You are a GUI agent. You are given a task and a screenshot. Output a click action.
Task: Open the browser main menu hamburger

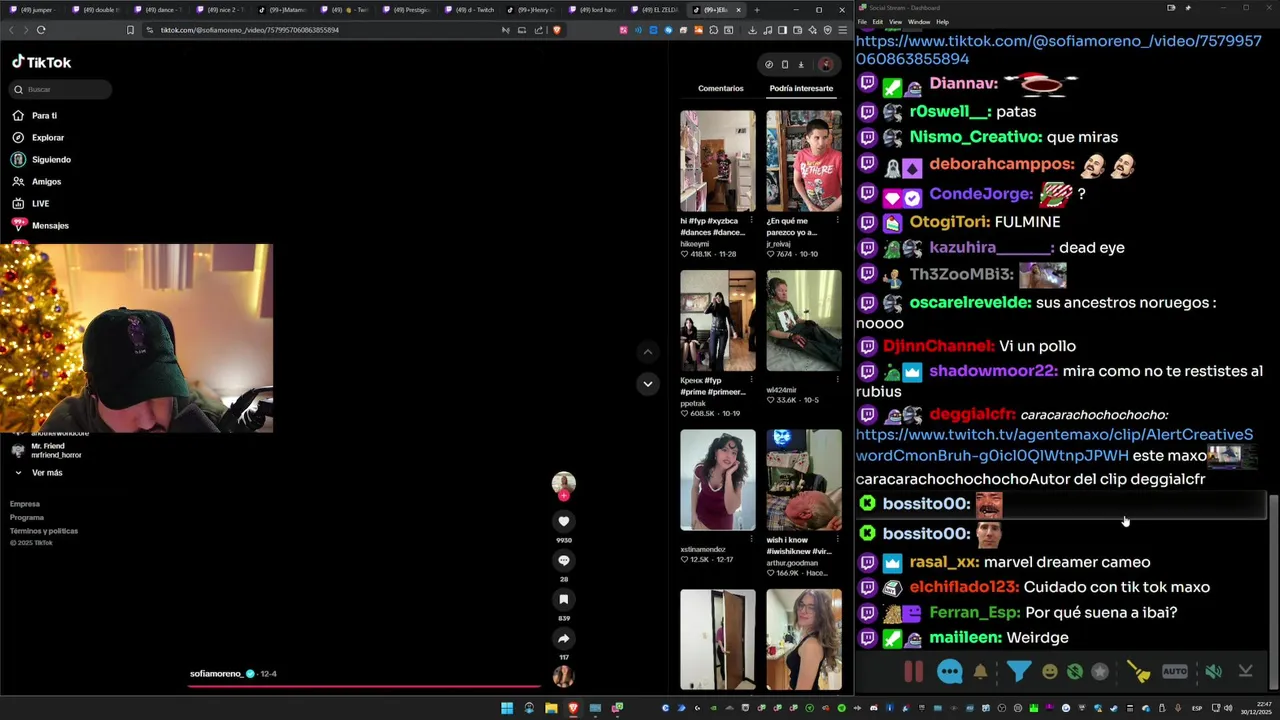coord(842,30)
